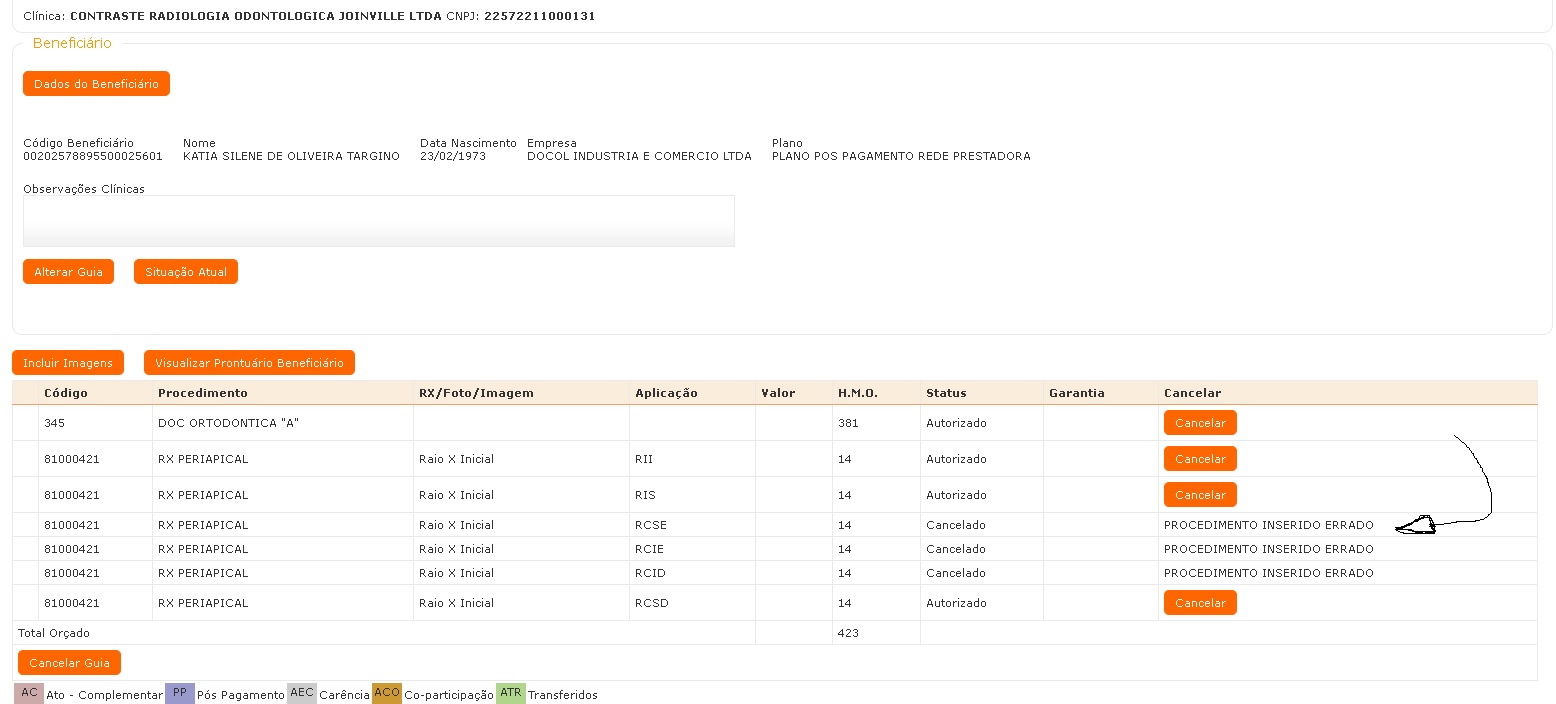Cancel the RX Periapical RIS procedure

pos(1200,495)
